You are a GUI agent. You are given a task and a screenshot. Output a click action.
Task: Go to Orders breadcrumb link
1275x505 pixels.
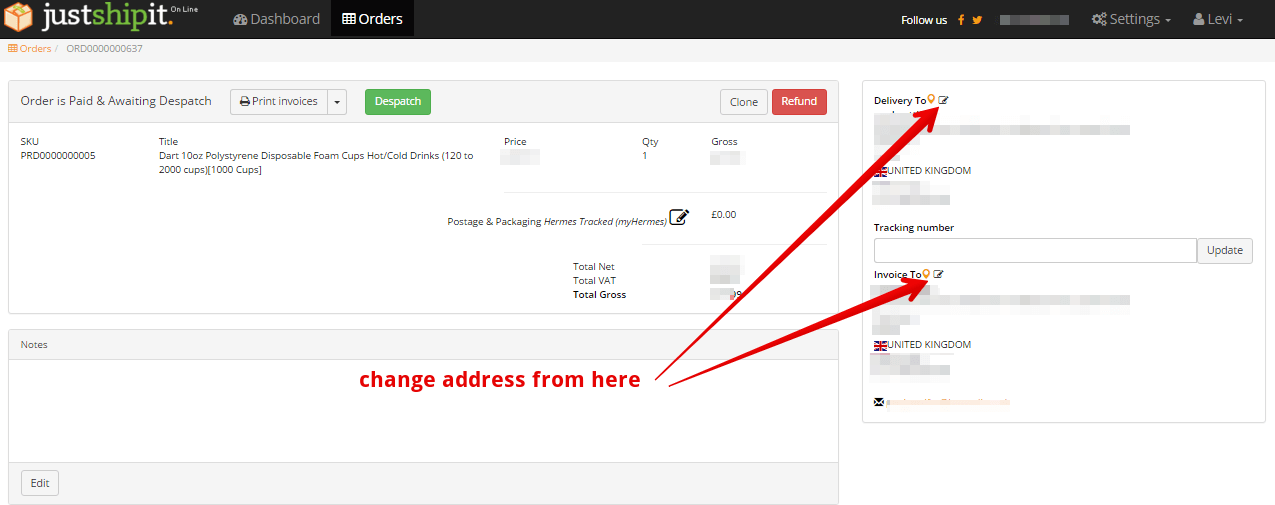29,48
